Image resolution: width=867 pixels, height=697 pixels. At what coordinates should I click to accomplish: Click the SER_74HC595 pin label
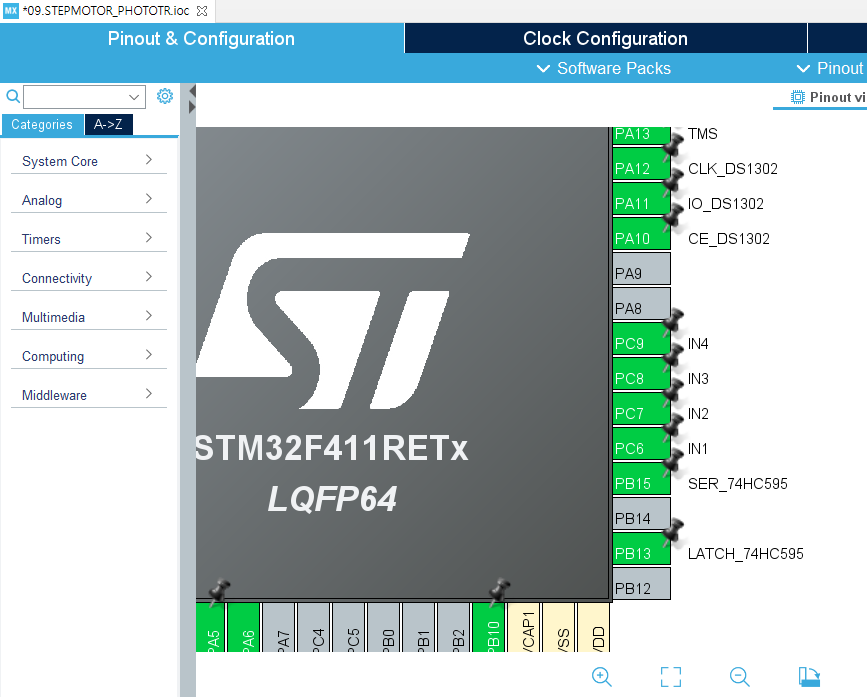(x=738, y=484)
